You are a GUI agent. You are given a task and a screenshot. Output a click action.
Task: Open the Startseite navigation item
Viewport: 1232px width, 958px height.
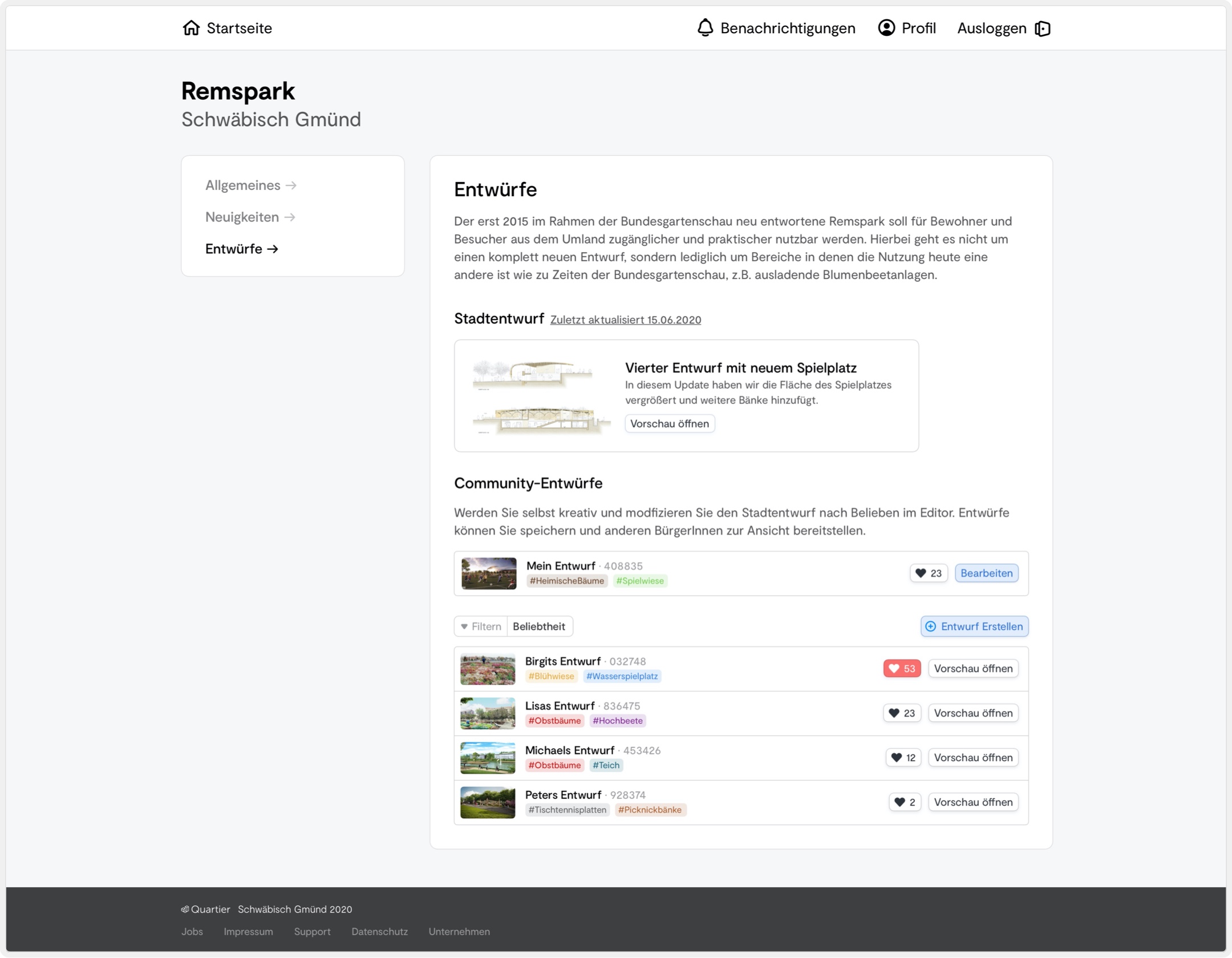click(239, 28)
